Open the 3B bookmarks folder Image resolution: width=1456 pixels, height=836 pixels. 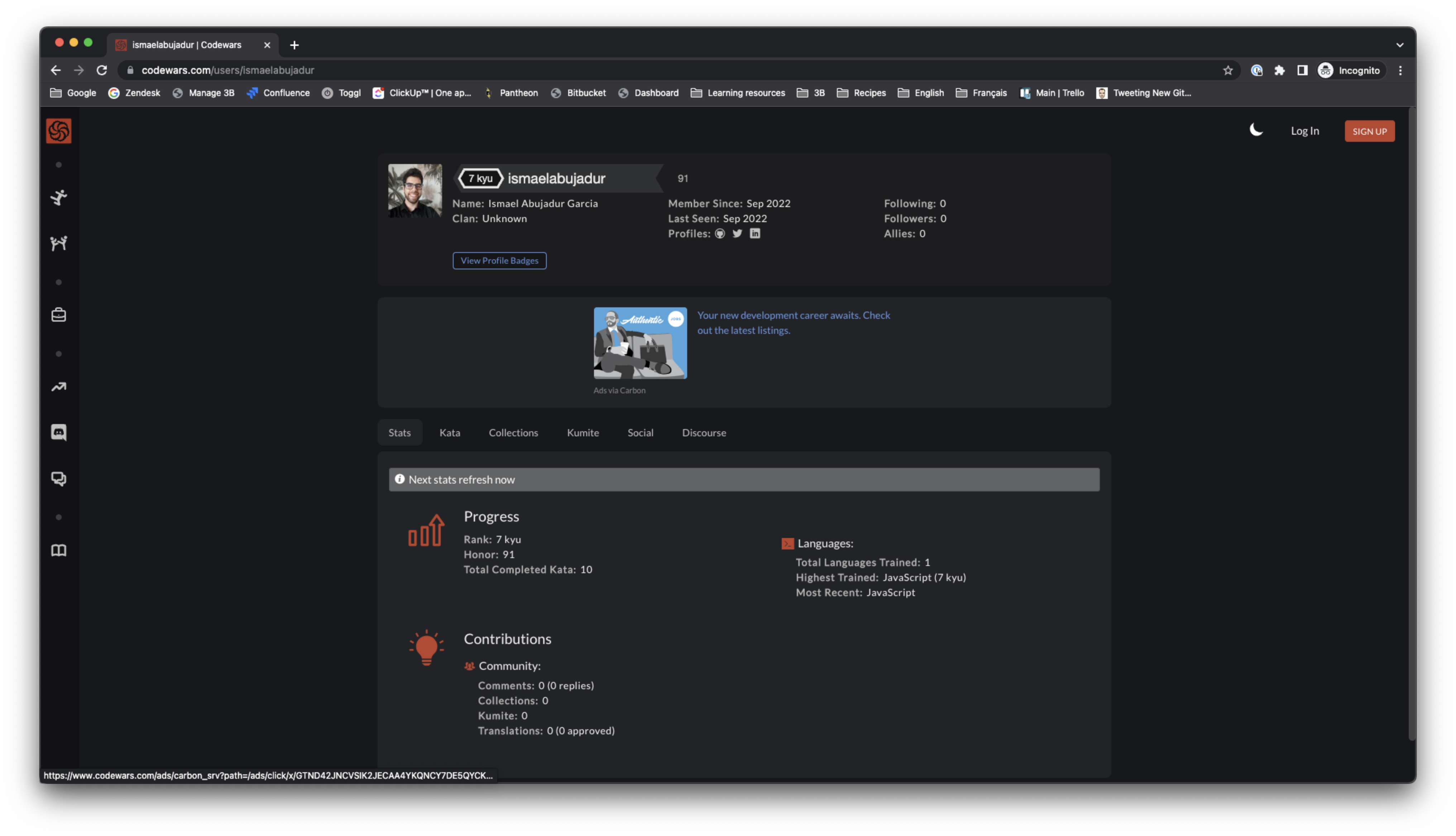pos(811,93)
